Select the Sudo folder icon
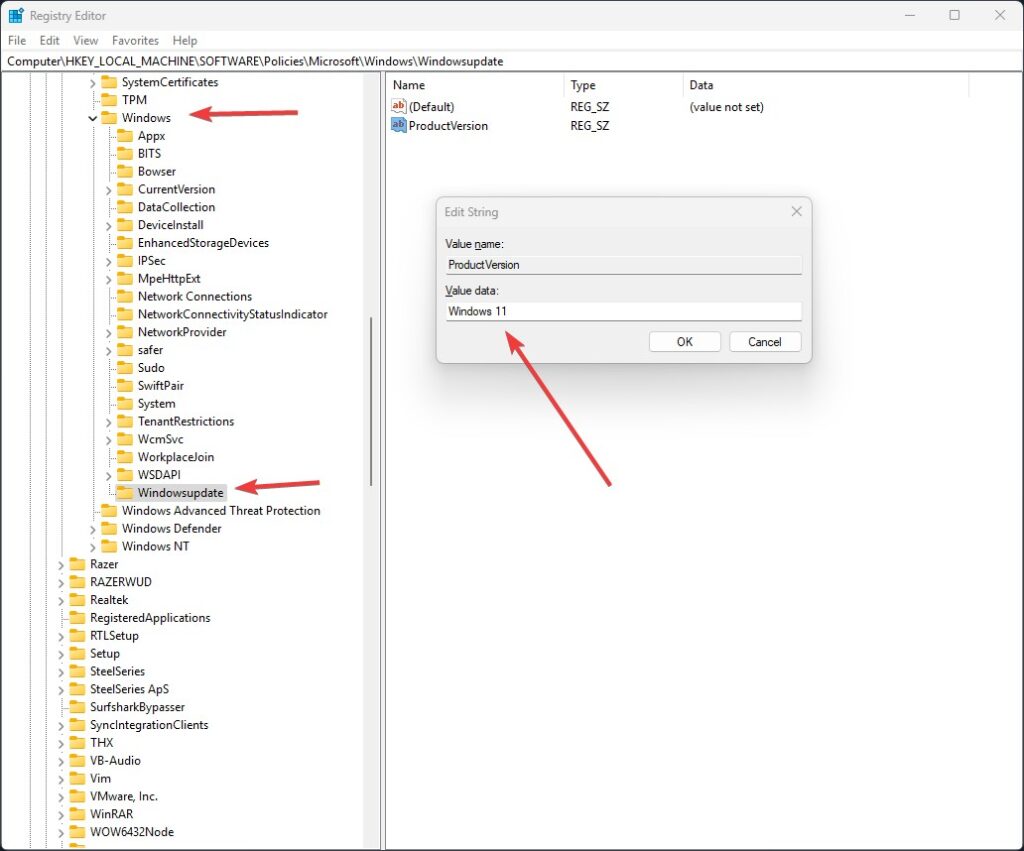 click(x=125, y=368)
